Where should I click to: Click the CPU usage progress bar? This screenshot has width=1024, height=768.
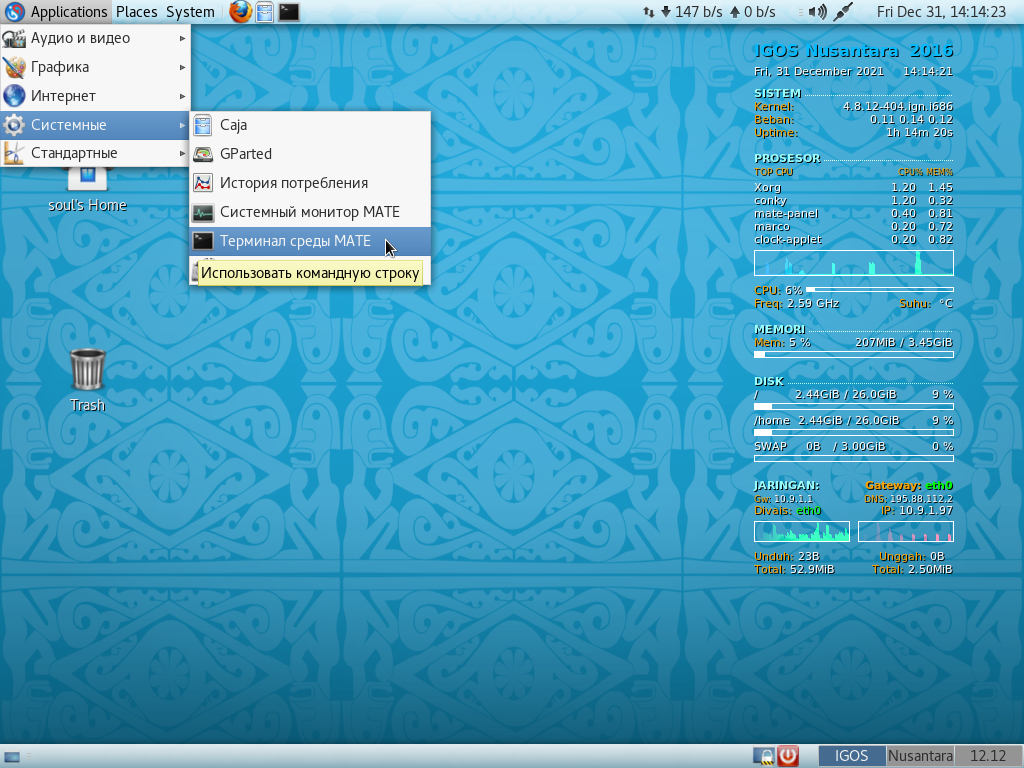880,289
